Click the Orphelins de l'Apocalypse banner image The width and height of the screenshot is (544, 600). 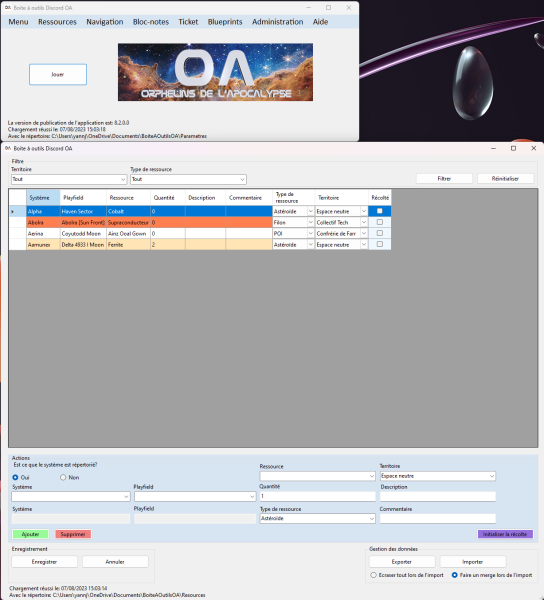[215, 72]
